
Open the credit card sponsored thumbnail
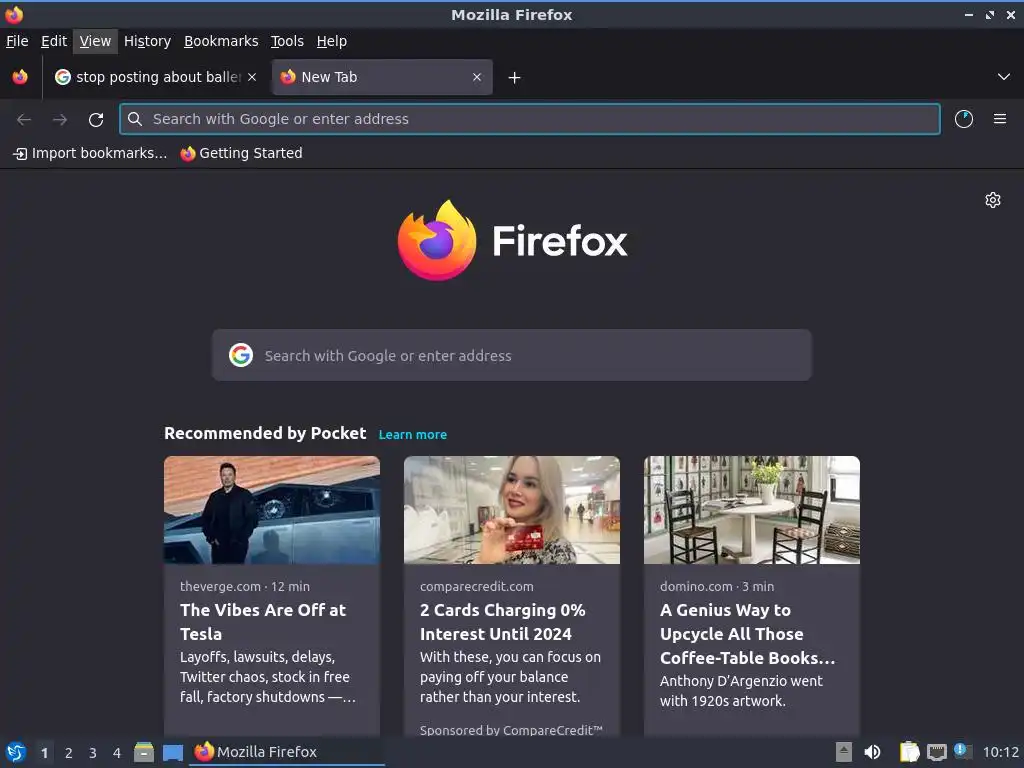[512, 510]
